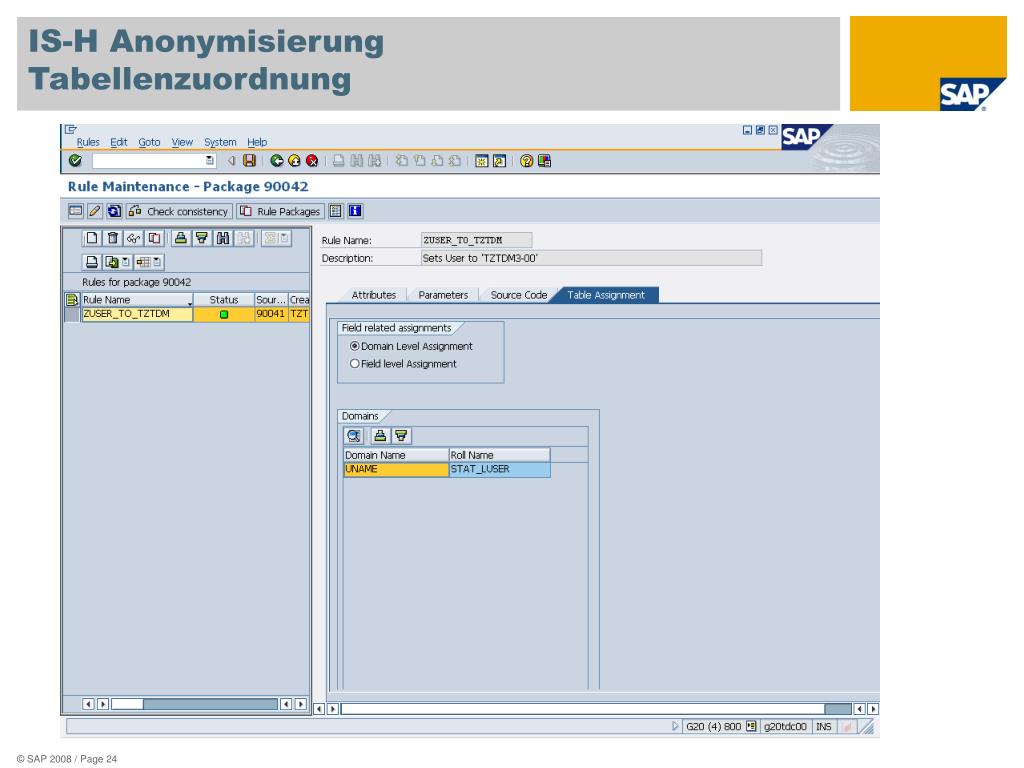Collapse the command field with the small left arrow
This screenshot has height=768, width=1024.
(x=231, y=161)
